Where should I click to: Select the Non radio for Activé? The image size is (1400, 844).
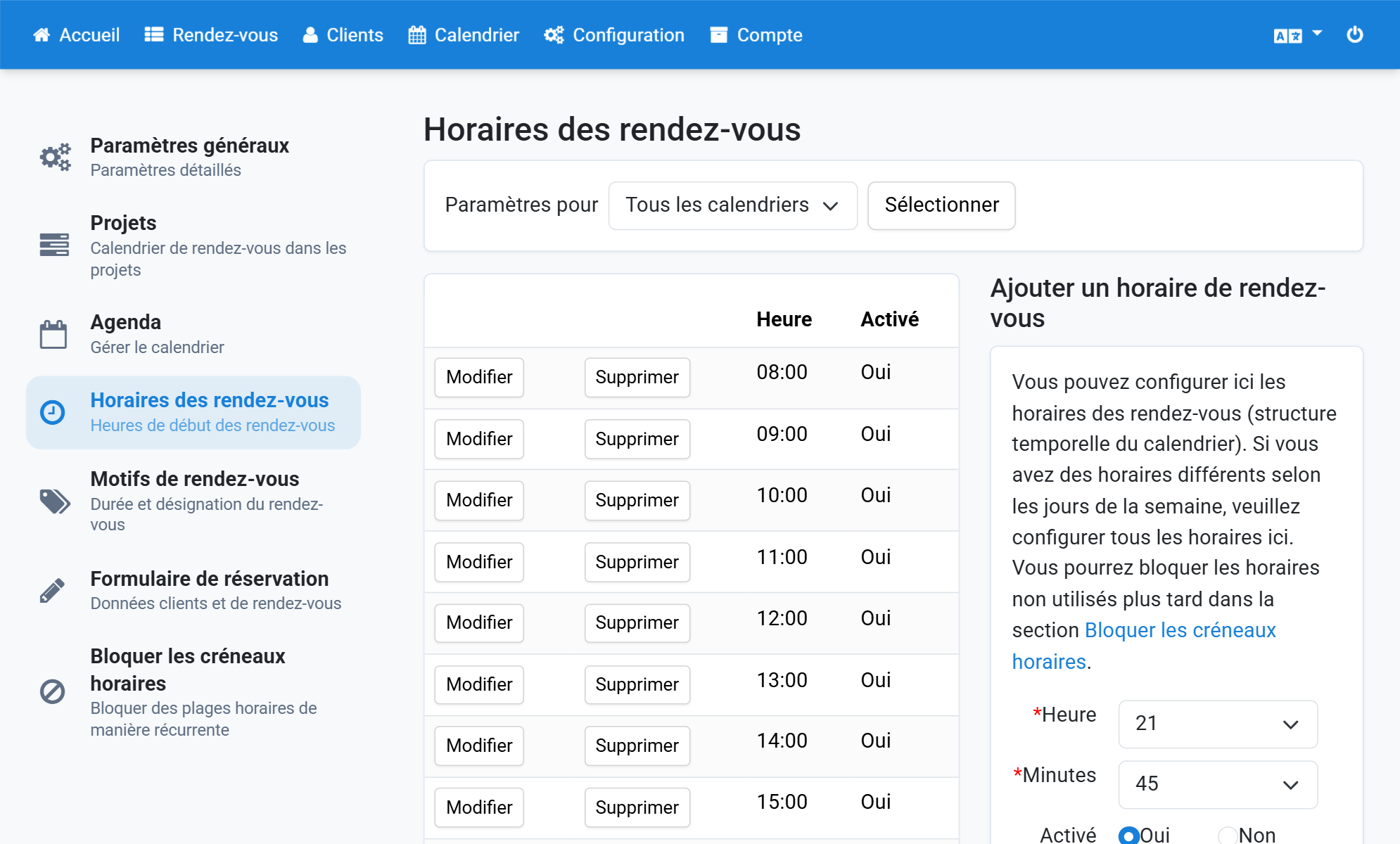point(1228,835)
